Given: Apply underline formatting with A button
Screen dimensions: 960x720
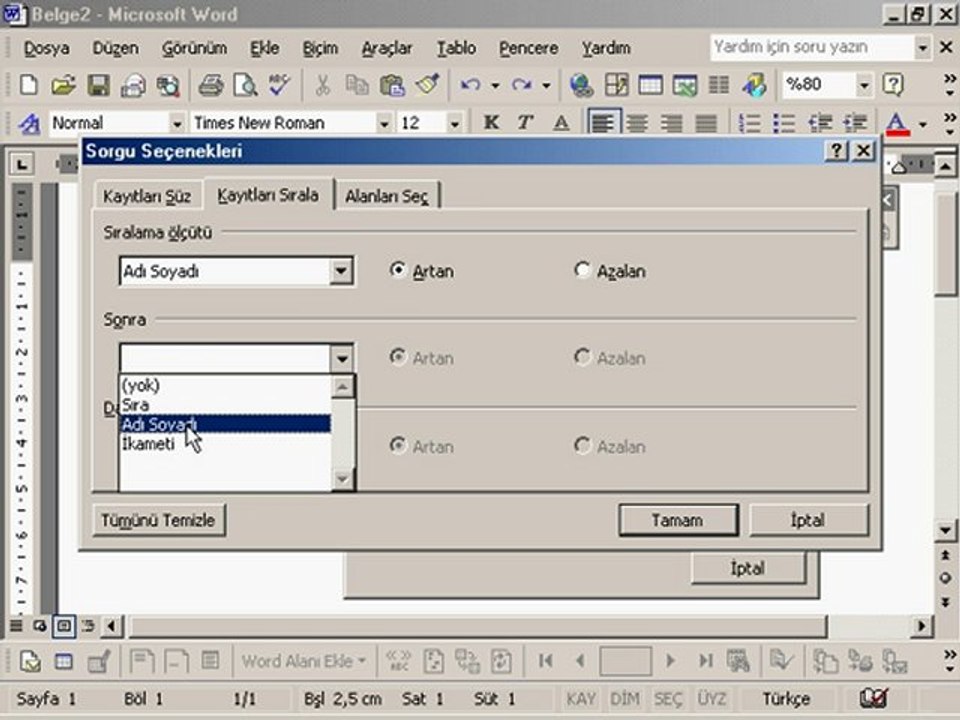Looking at the screenshot, I should pos(561,123).
